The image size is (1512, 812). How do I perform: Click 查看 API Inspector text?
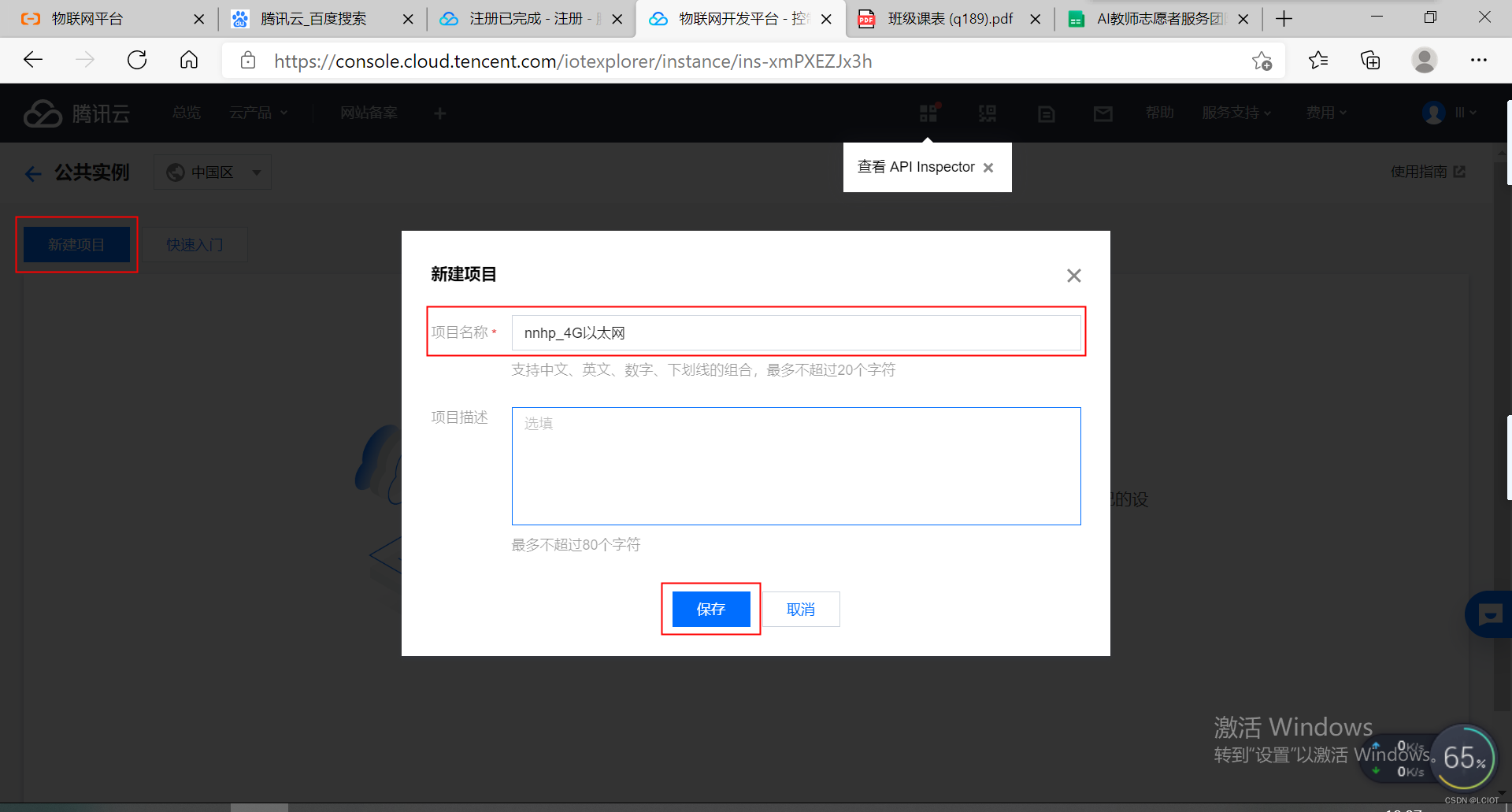click(x=916, y=167)
